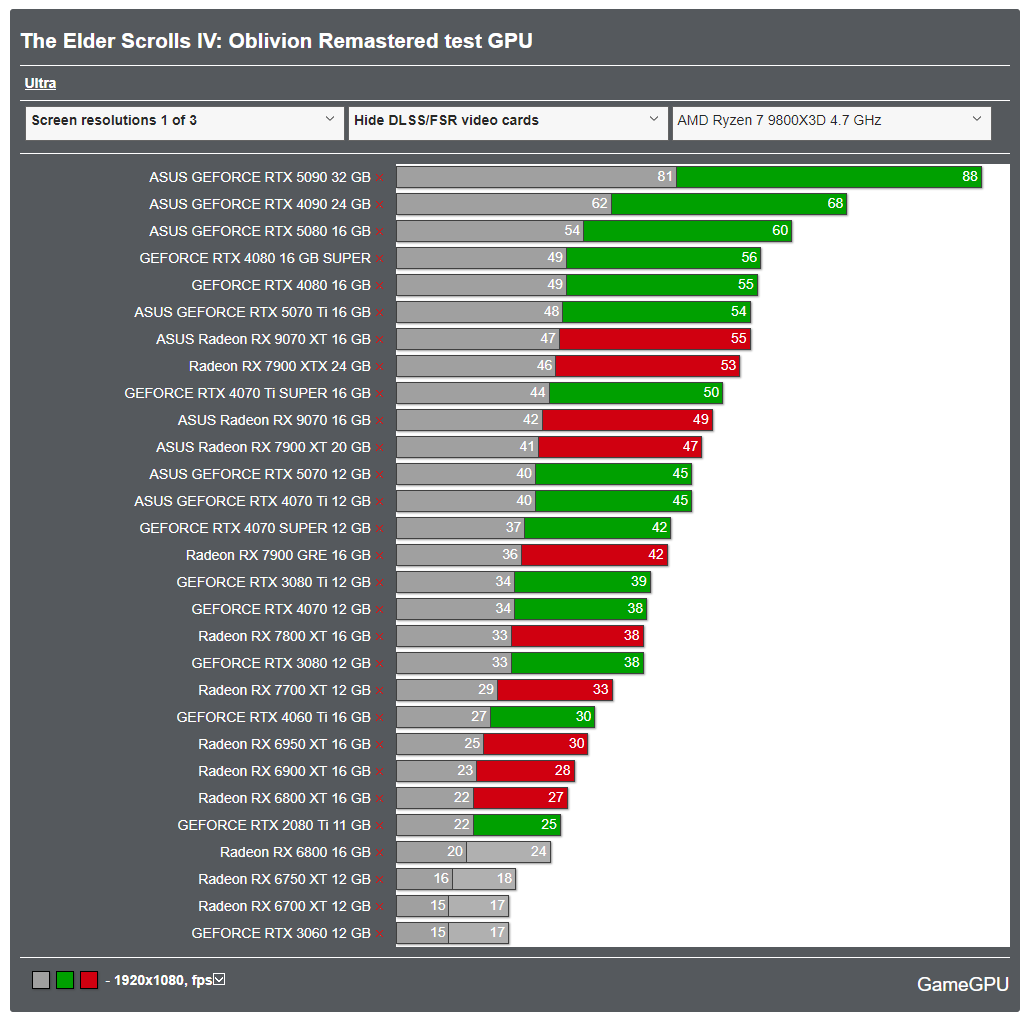Hide ASUS Radeon RX 9070 16 GB via X
Viewport: 1024px width, 1019px height.
[380, 421]
